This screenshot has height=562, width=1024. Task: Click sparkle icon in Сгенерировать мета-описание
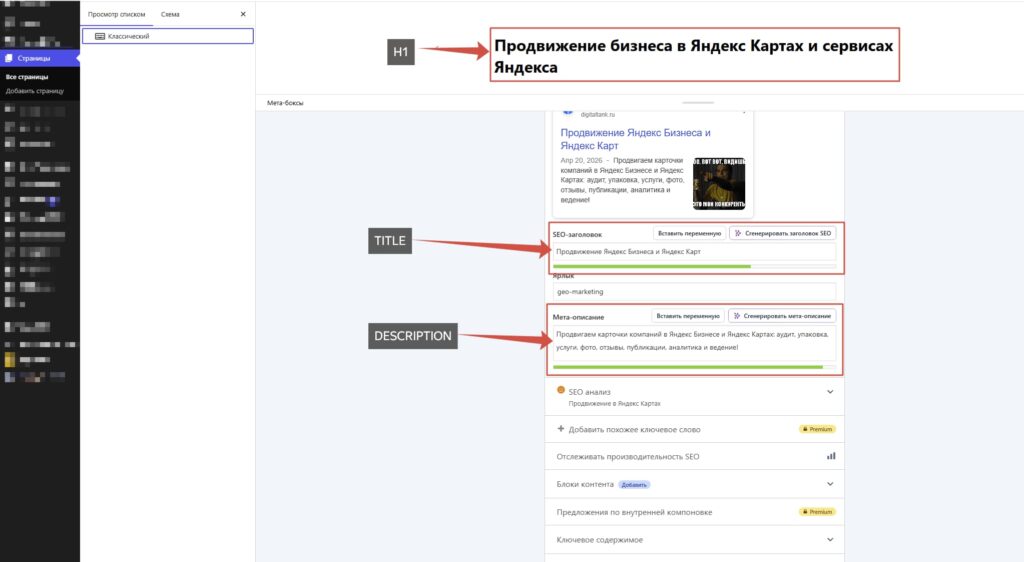[x=737, y=316]
